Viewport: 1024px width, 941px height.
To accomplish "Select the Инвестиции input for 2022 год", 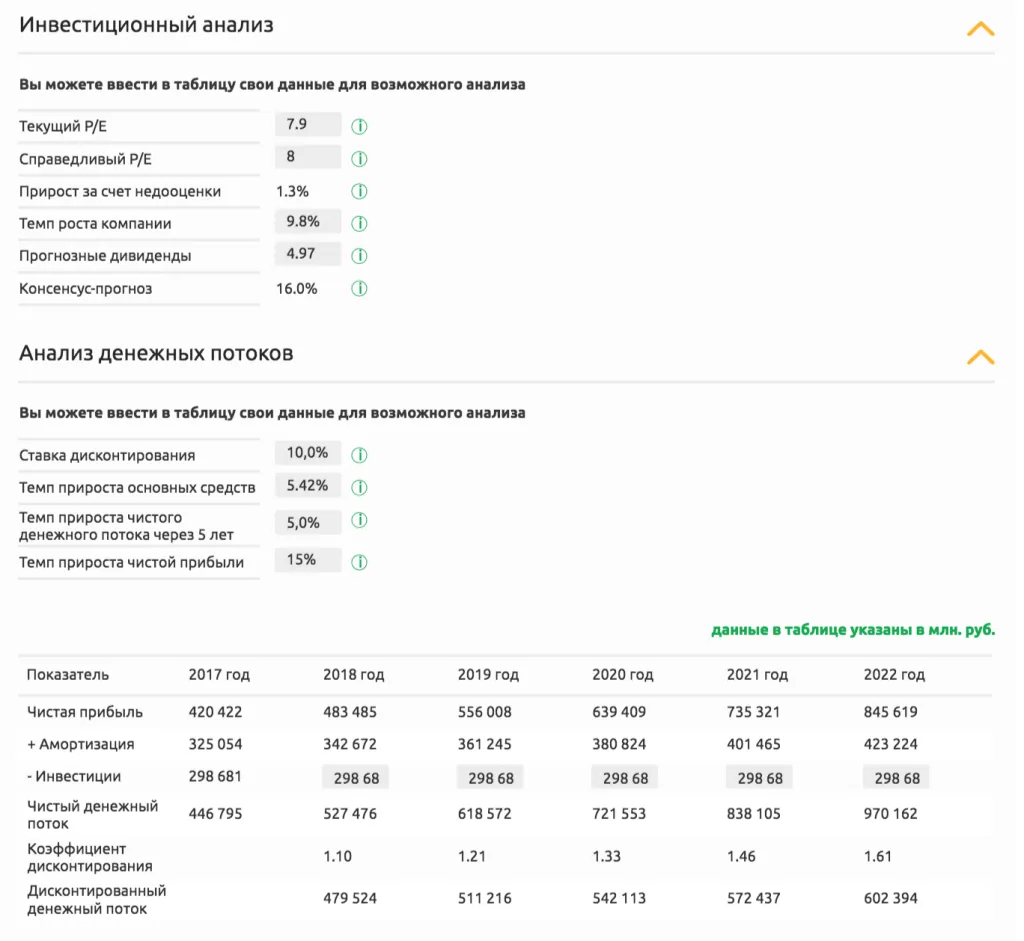I will point(896,778).
